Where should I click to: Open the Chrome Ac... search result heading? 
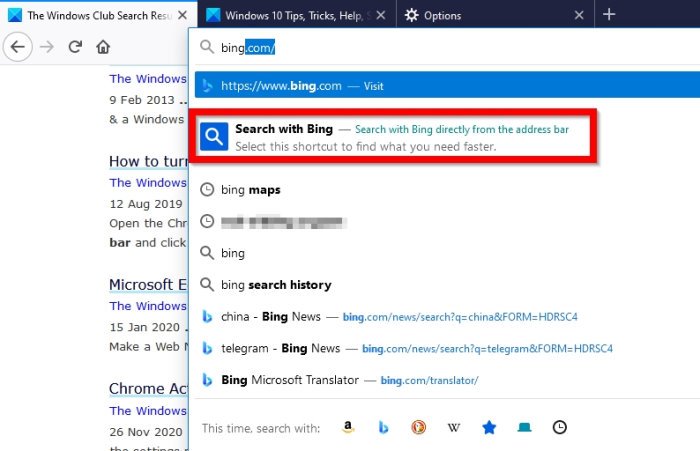coord(148,388)
